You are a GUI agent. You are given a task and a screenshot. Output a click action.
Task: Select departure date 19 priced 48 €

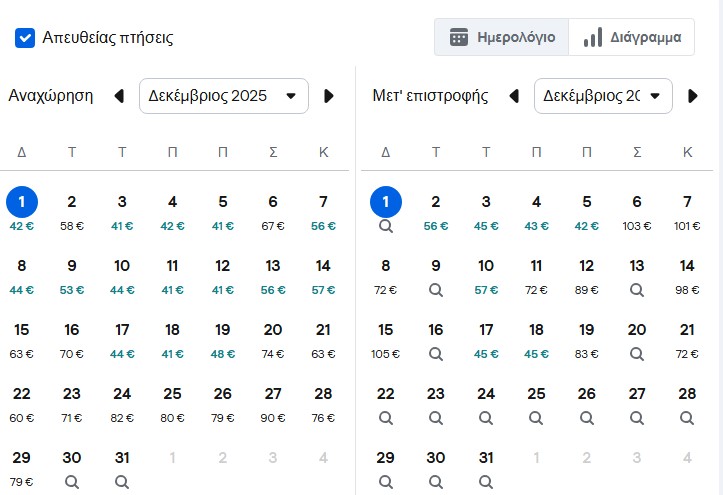click(x=222, y=339)
